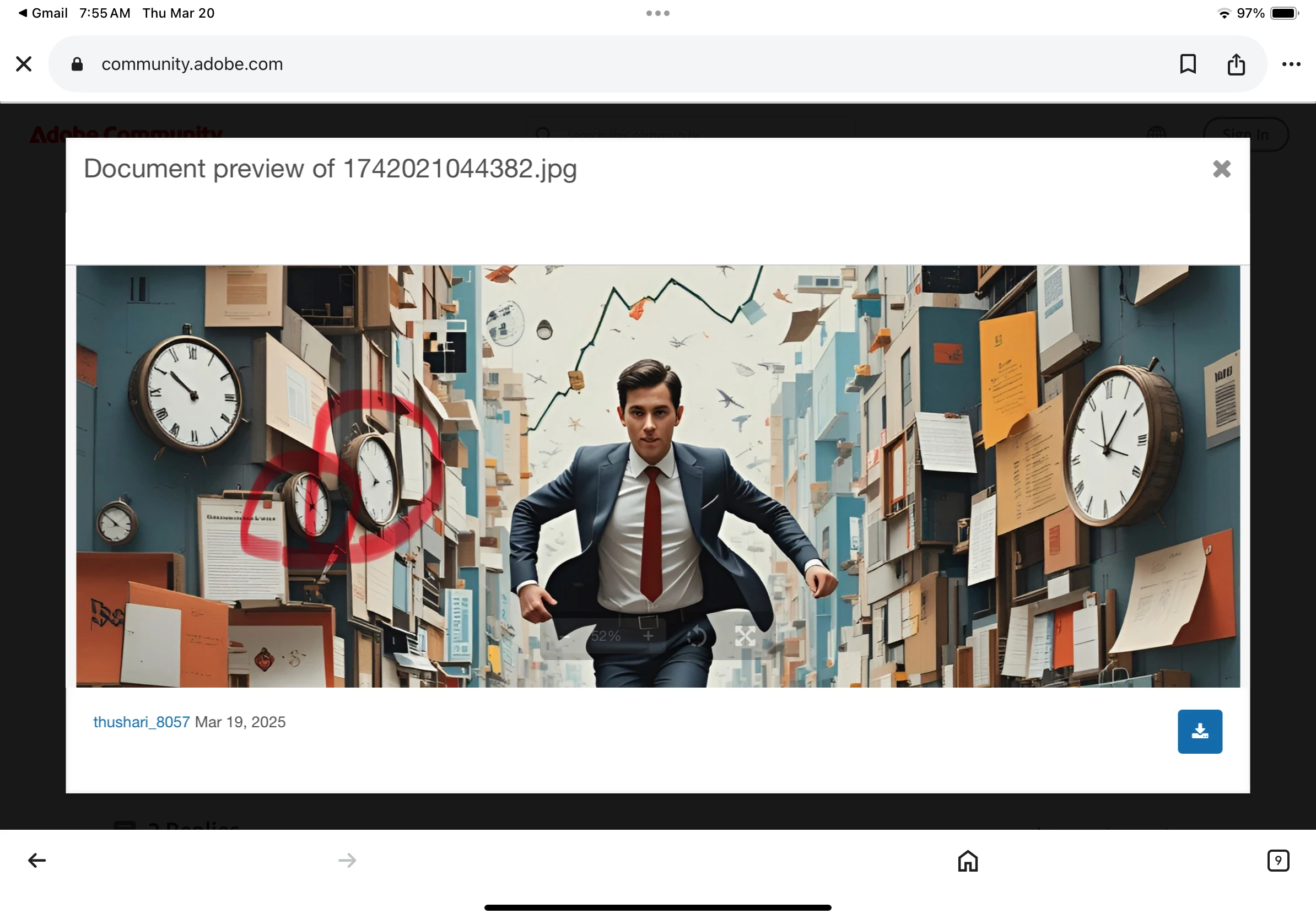Expand image preview to fullscreen
Viewport: 1316px width, 919px height.
(x=745, y=636)
